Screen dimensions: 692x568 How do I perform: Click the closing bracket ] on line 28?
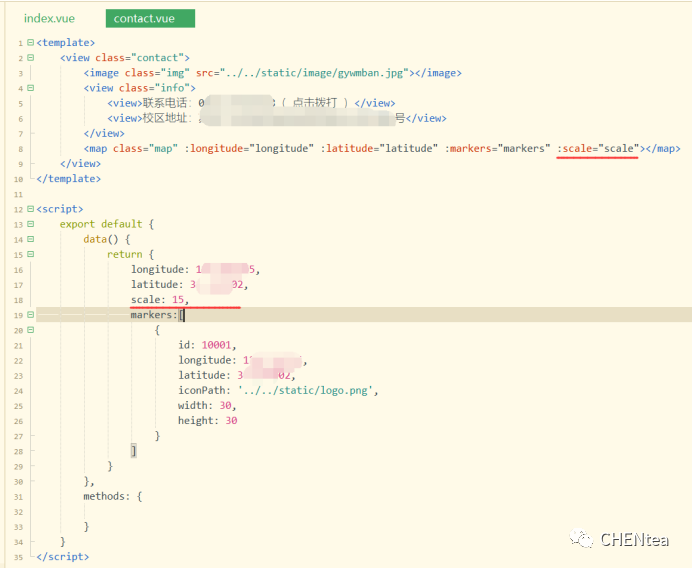[134, 451]
